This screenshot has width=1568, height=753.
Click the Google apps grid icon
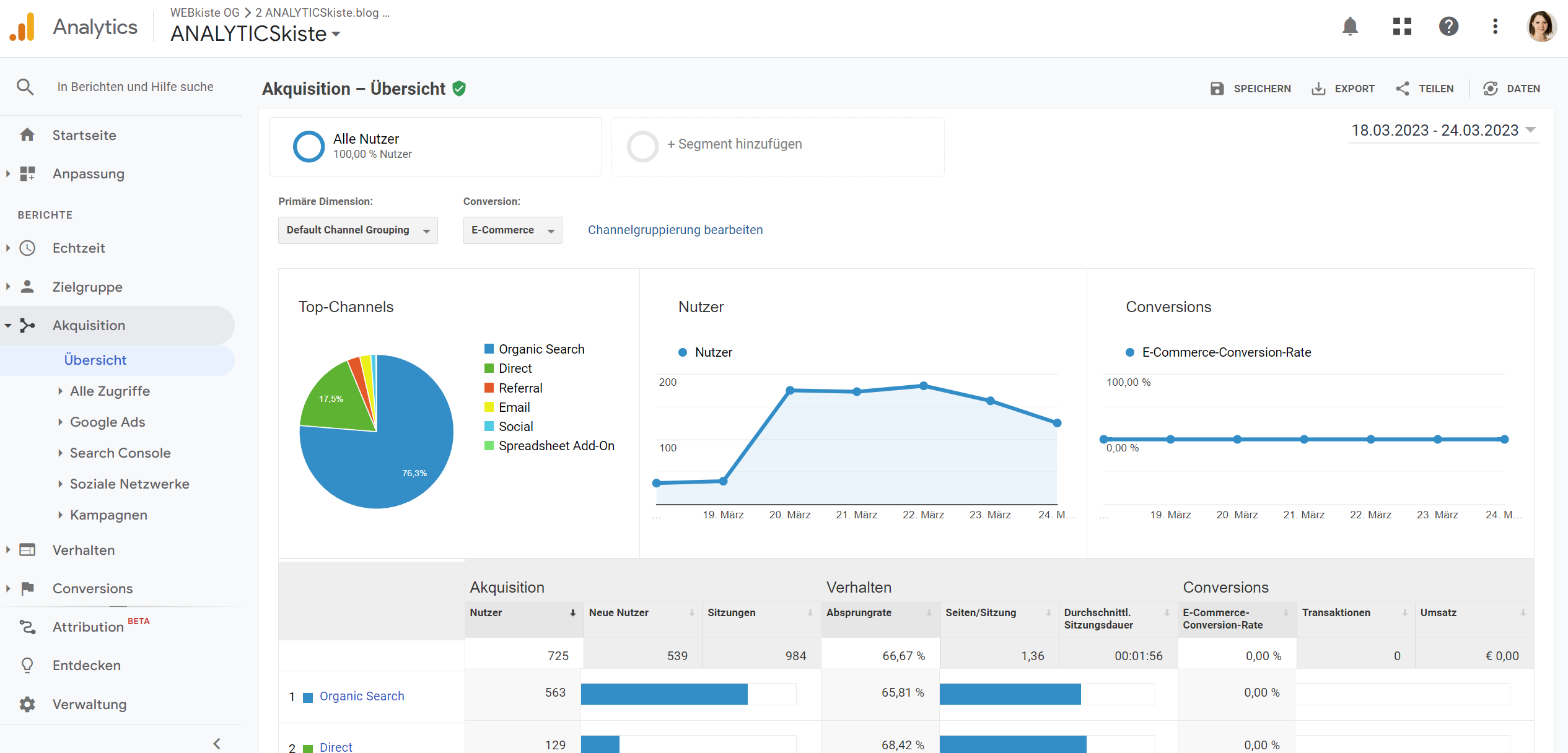1401,27
